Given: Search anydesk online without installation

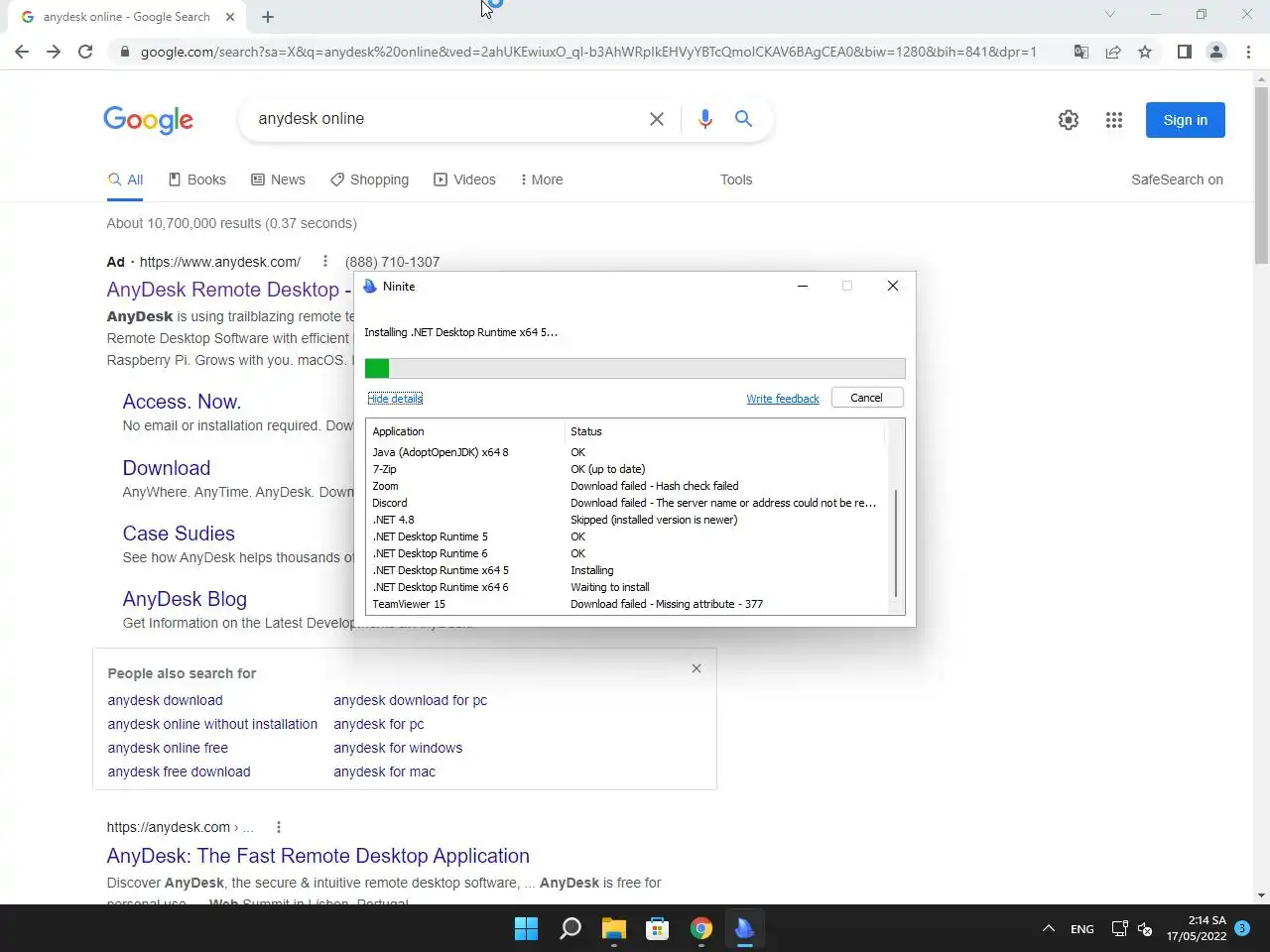Looking at the screenshot, I should pos(212,724).
